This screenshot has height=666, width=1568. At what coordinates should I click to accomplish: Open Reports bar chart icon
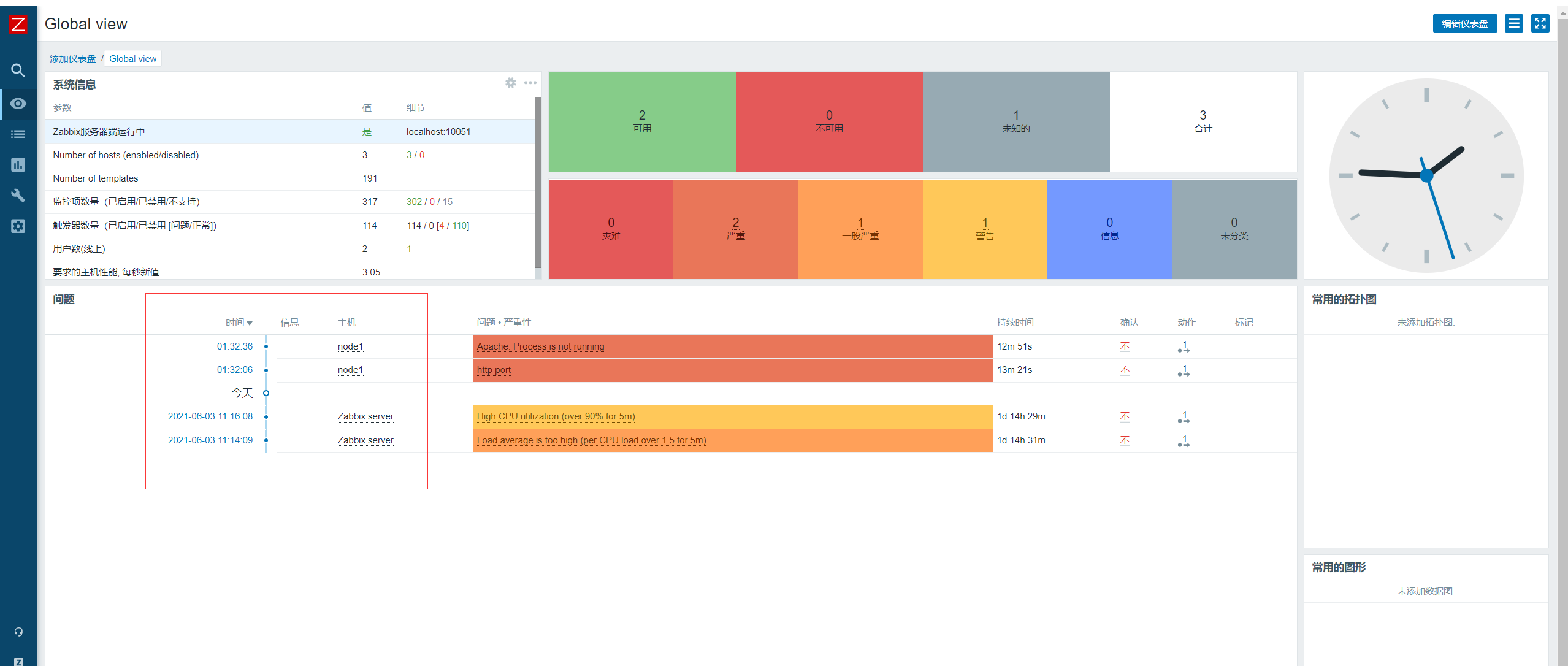[18, 164]
